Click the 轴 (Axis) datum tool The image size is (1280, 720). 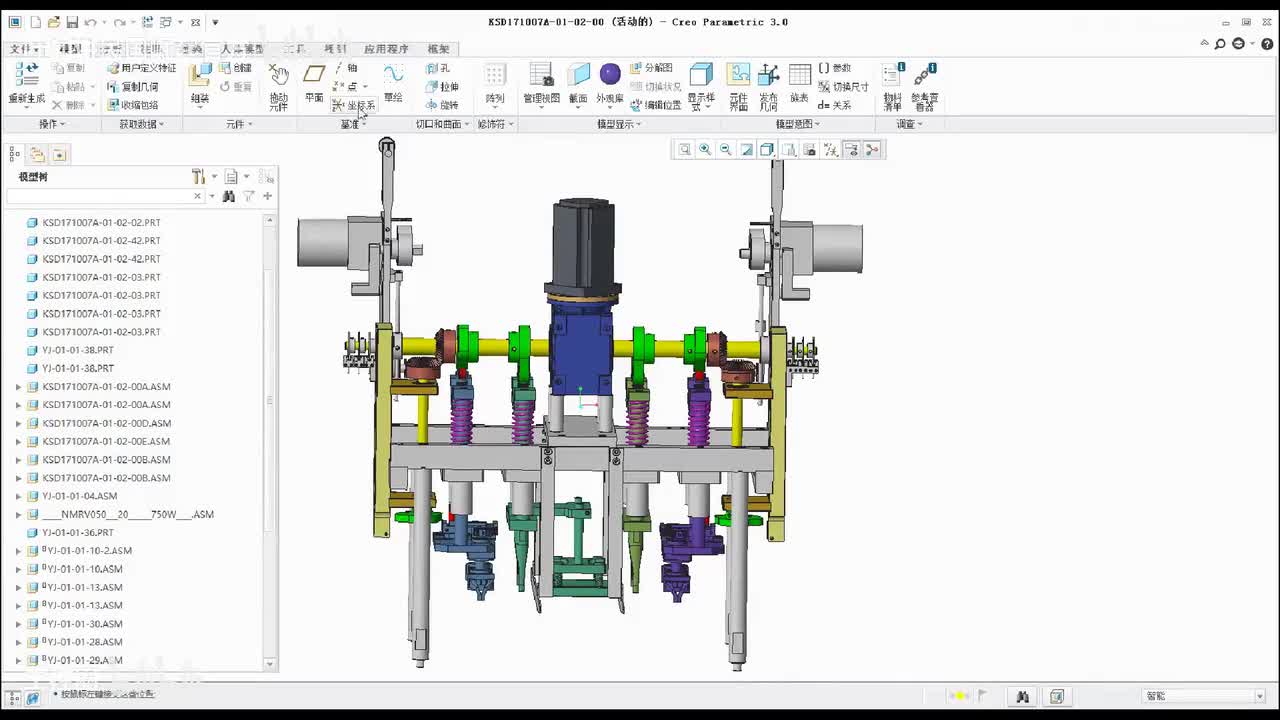[346, 68]
